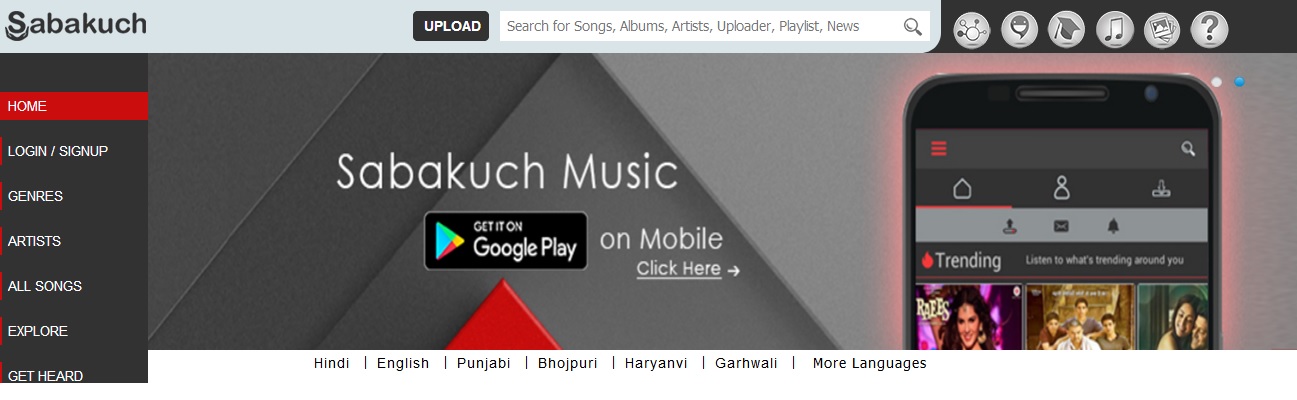Click the UPLOAD button
This screenshot has height=400, width=1297.
(x=451, y=26)
